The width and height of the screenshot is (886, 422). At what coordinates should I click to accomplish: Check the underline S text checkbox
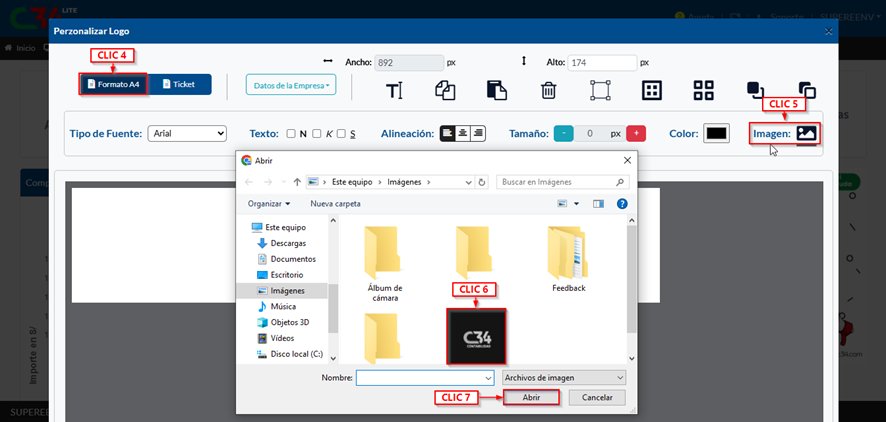(x=341, y=134)
